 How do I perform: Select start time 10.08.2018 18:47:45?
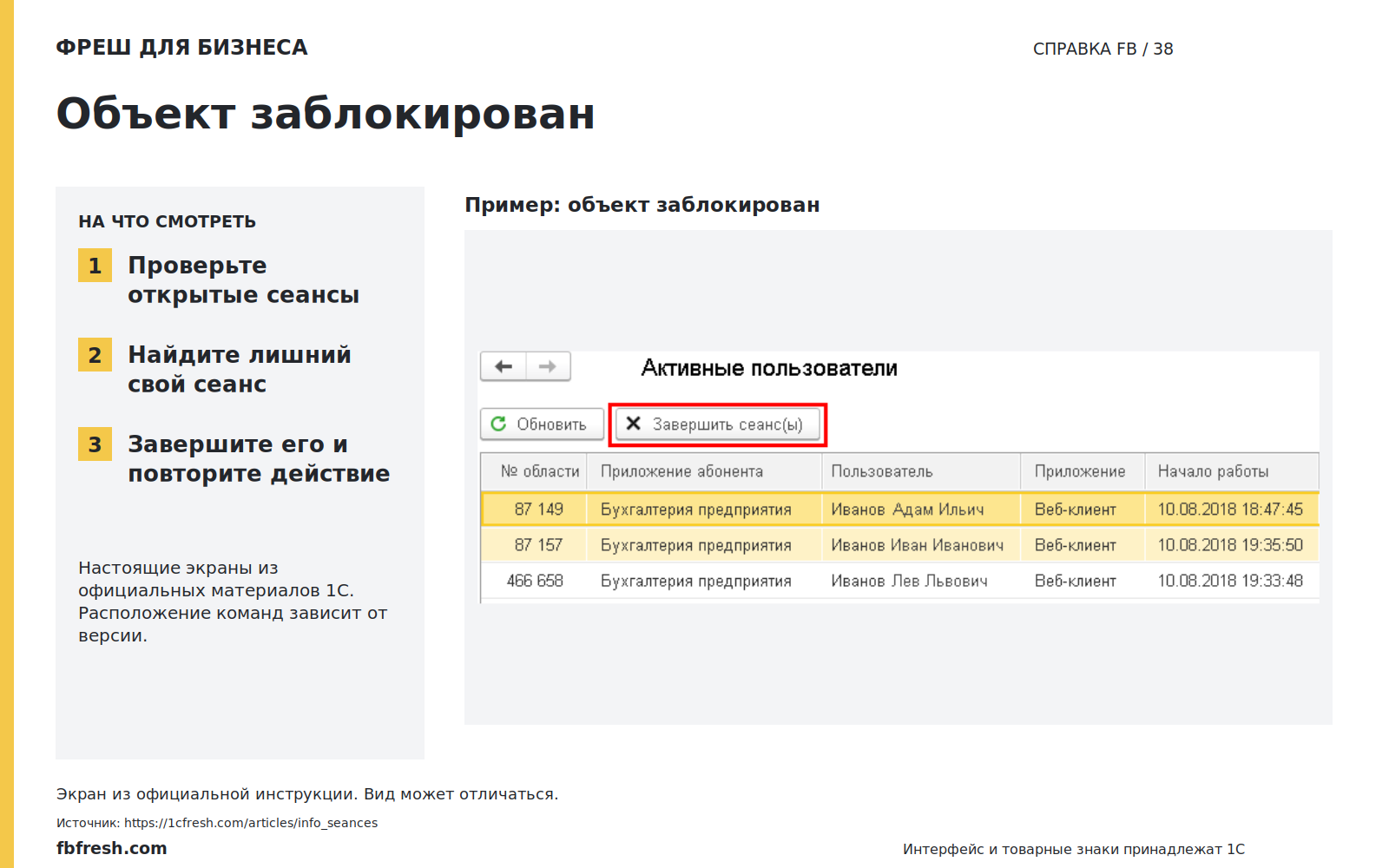[1230, 510]
